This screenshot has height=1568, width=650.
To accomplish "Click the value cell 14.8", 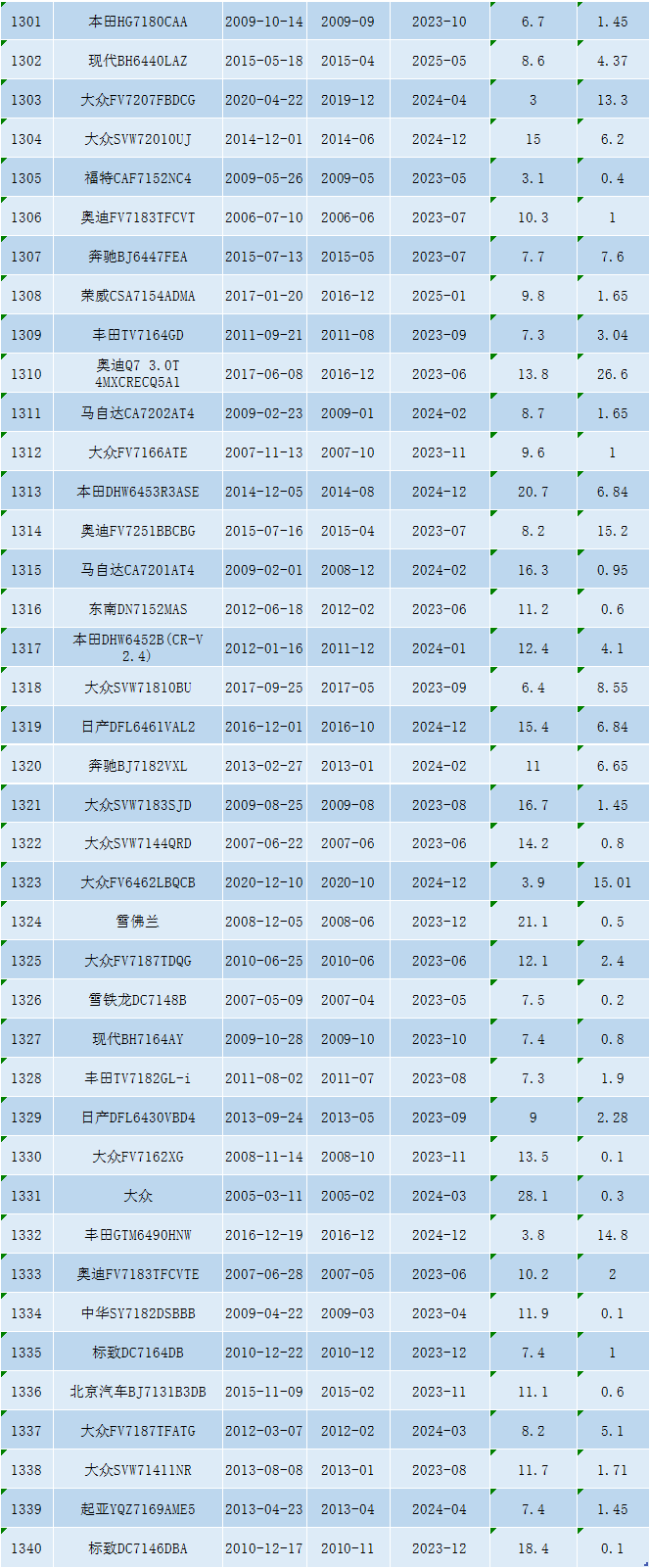I will point(613,1235).
